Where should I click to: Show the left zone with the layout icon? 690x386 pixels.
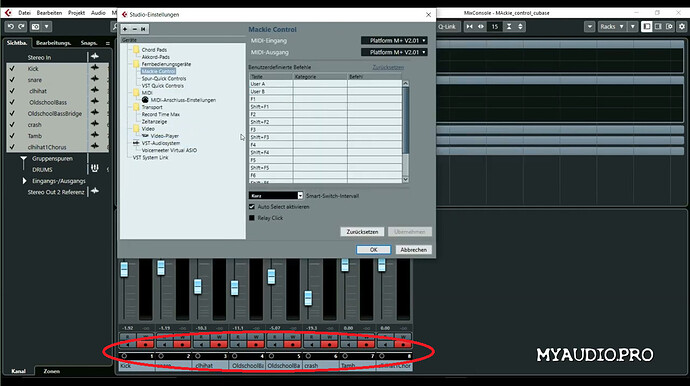(x=647, y=27)
